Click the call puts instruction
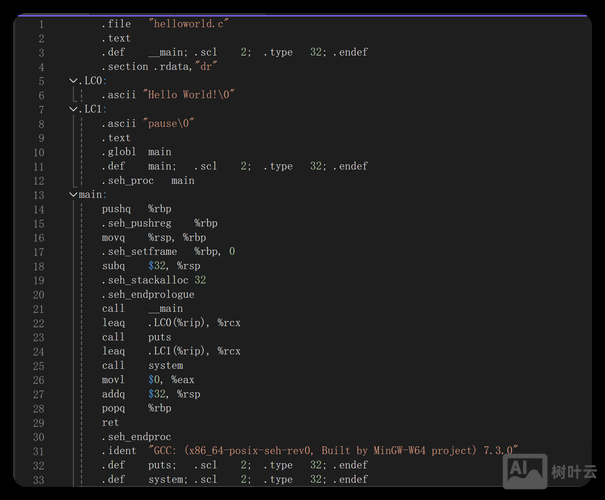Screen dimensions: 605x500 136,338
